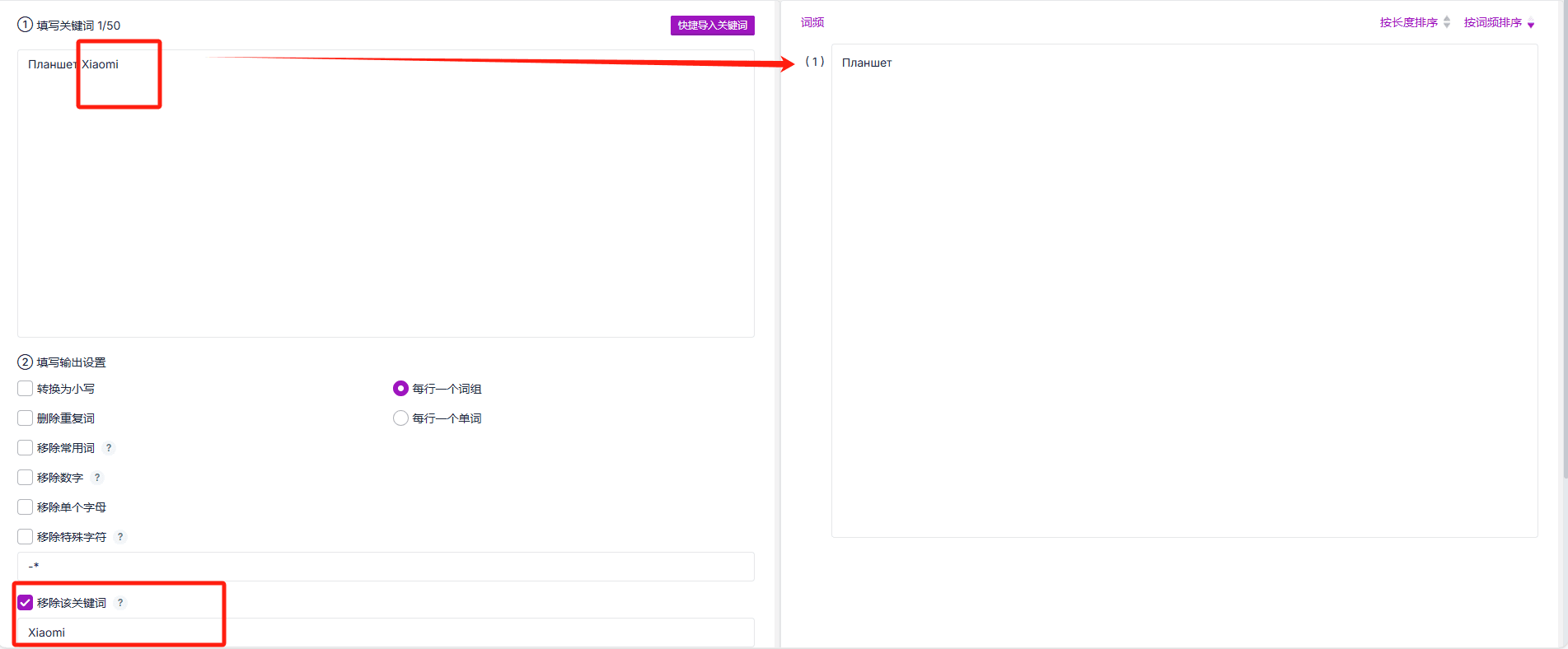Click the sort arrows icon next to 按长度排序
Image resolution: width=1568 pixels, height=649 pixels.
pos(1447,22)
